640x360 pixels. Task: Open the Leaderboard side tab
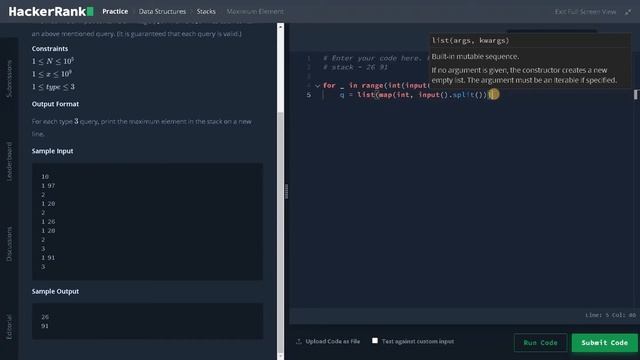9,161
